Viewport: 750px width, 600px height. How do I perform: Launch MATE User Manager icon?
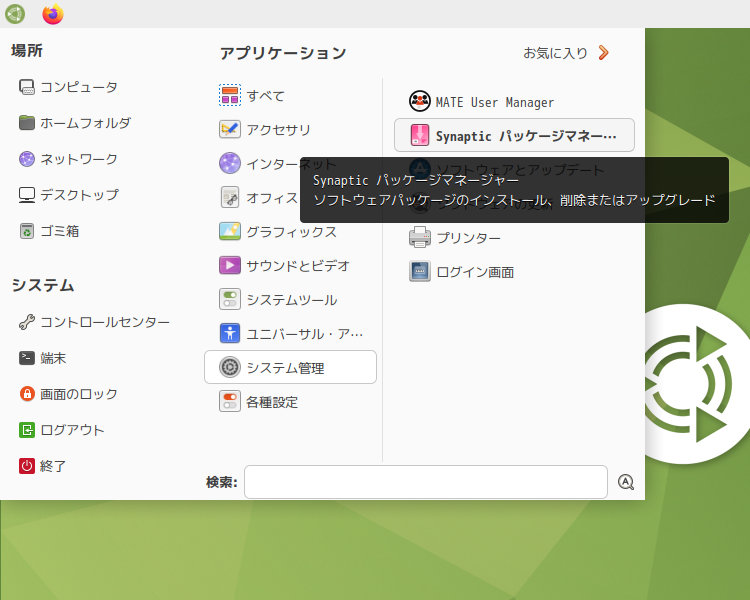tap(420, 101)
